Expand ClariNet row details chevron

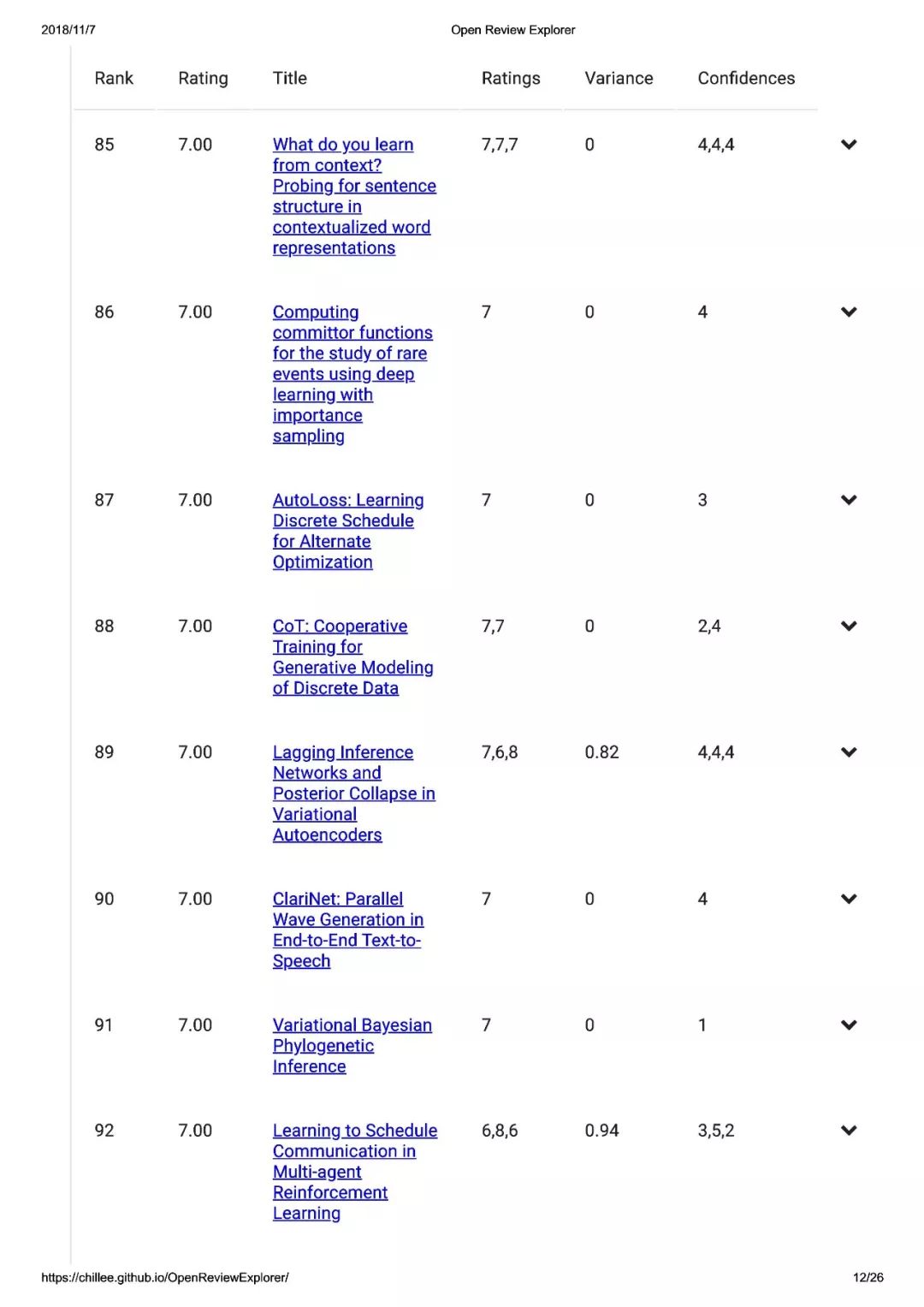(x=849, y=899)
